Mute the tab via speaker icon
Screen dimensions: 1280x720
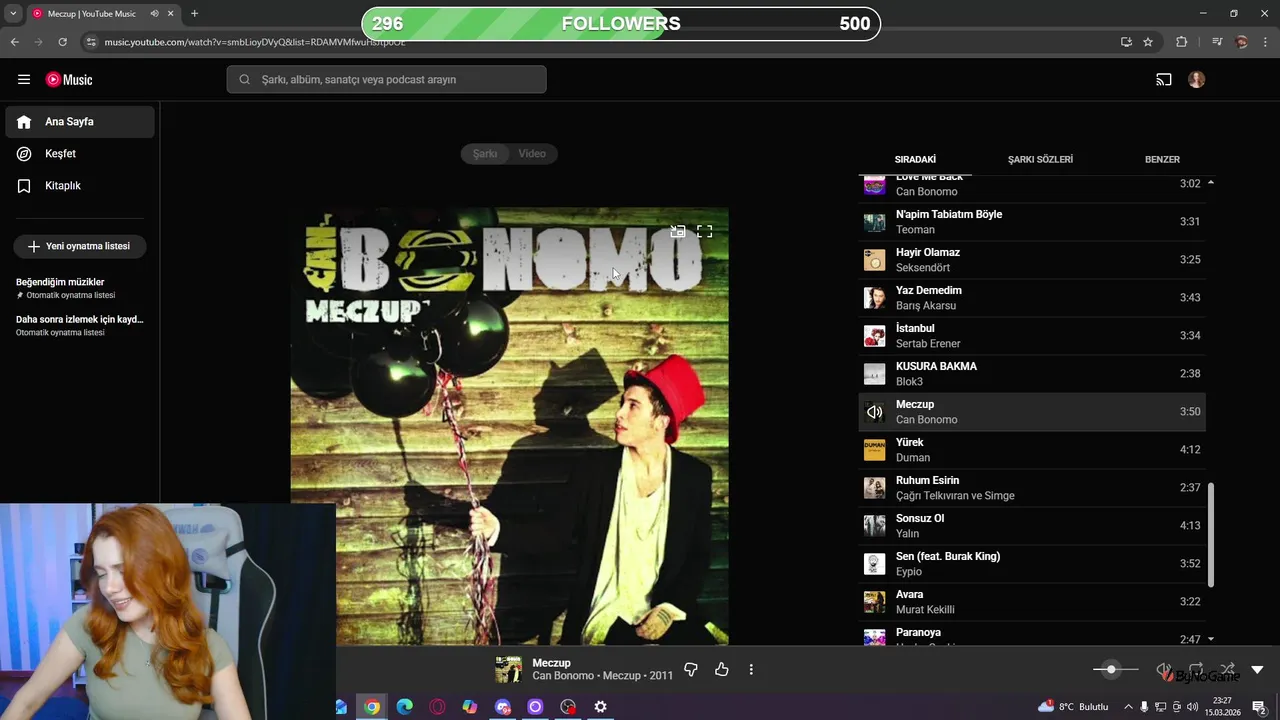[154, 14]
